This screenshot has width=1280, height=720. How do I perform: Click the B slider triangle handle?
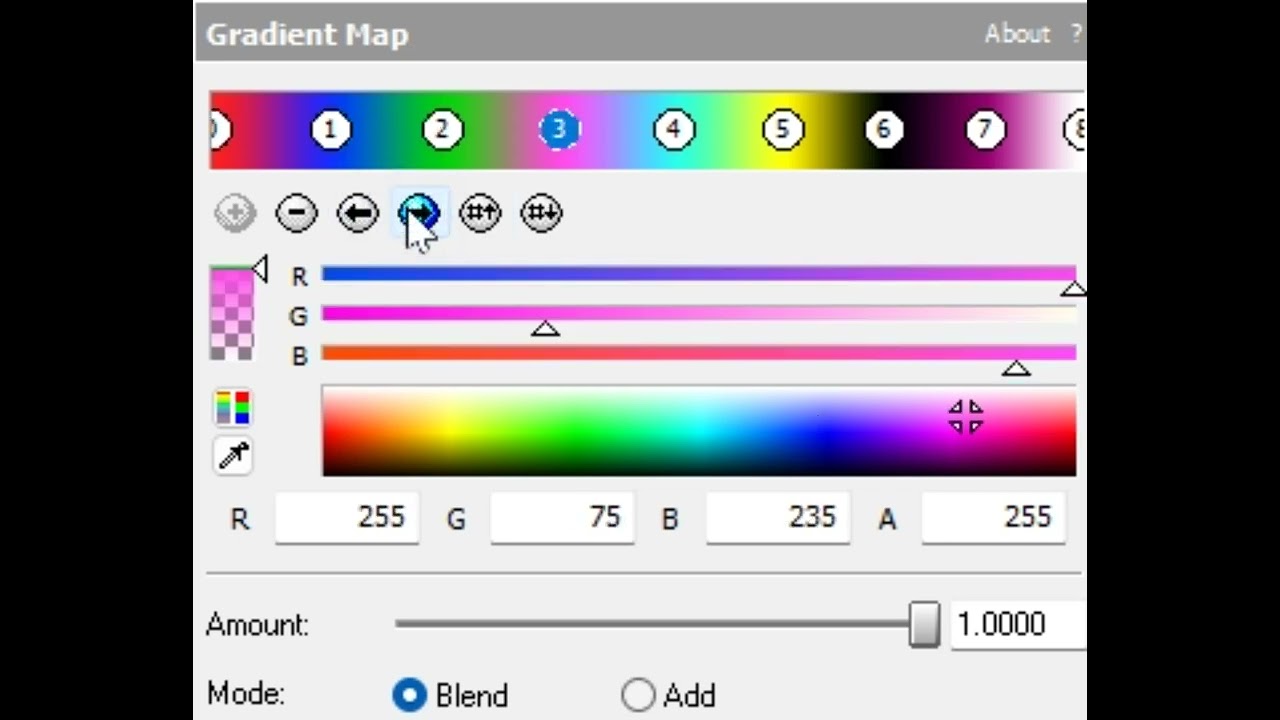coord(1016,368)
